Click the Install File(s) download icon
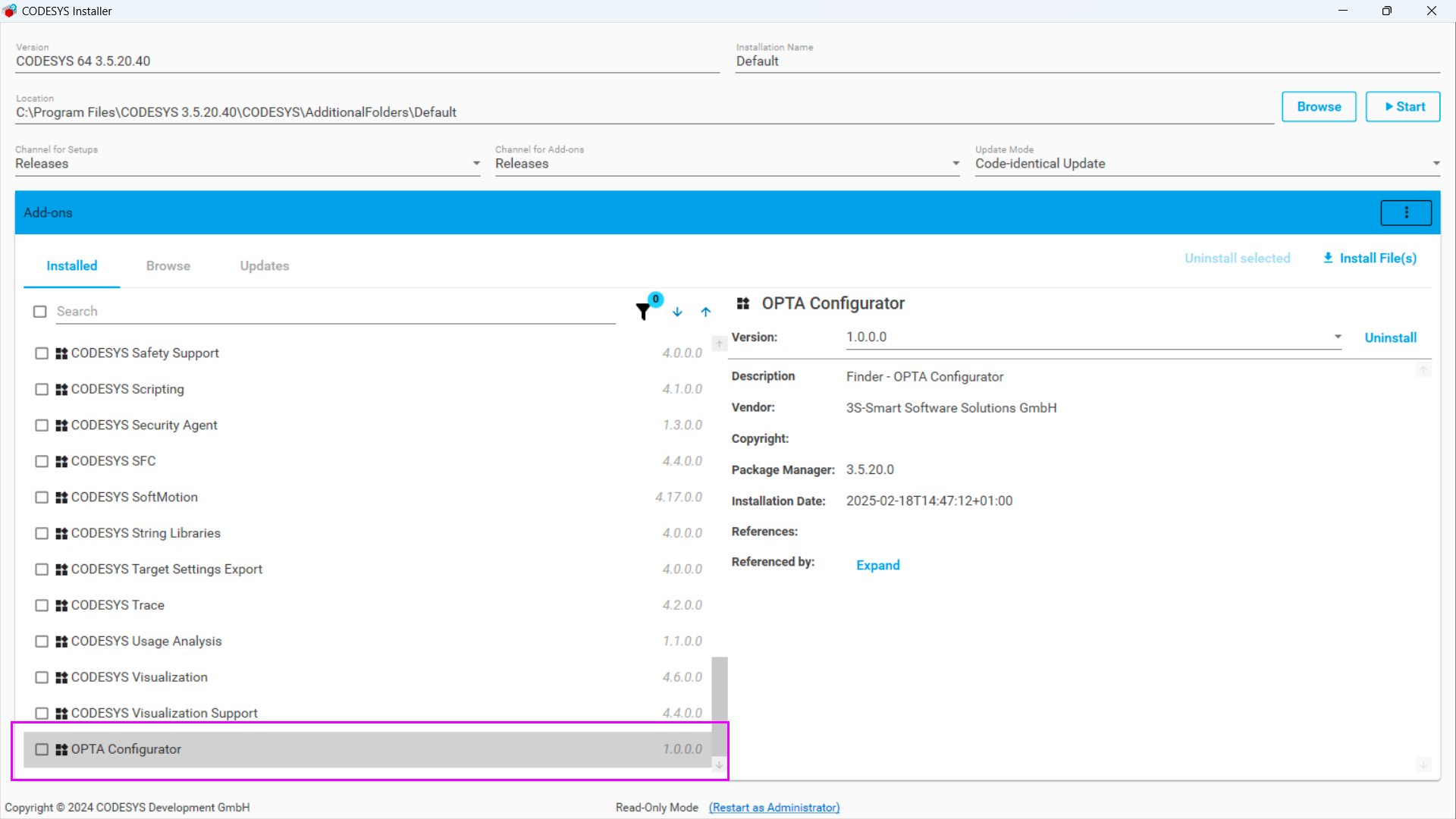Image resolution: width=1456 pixels, height=819 pixels. pyautogui.click(x=1328, y=259)
